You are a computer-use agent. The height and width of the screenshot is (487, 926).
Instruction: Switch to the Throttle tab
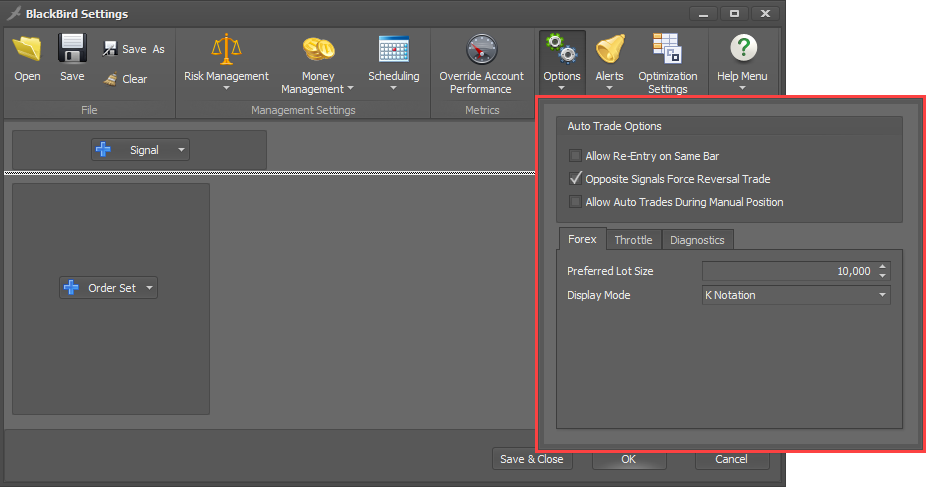(634, 240)
